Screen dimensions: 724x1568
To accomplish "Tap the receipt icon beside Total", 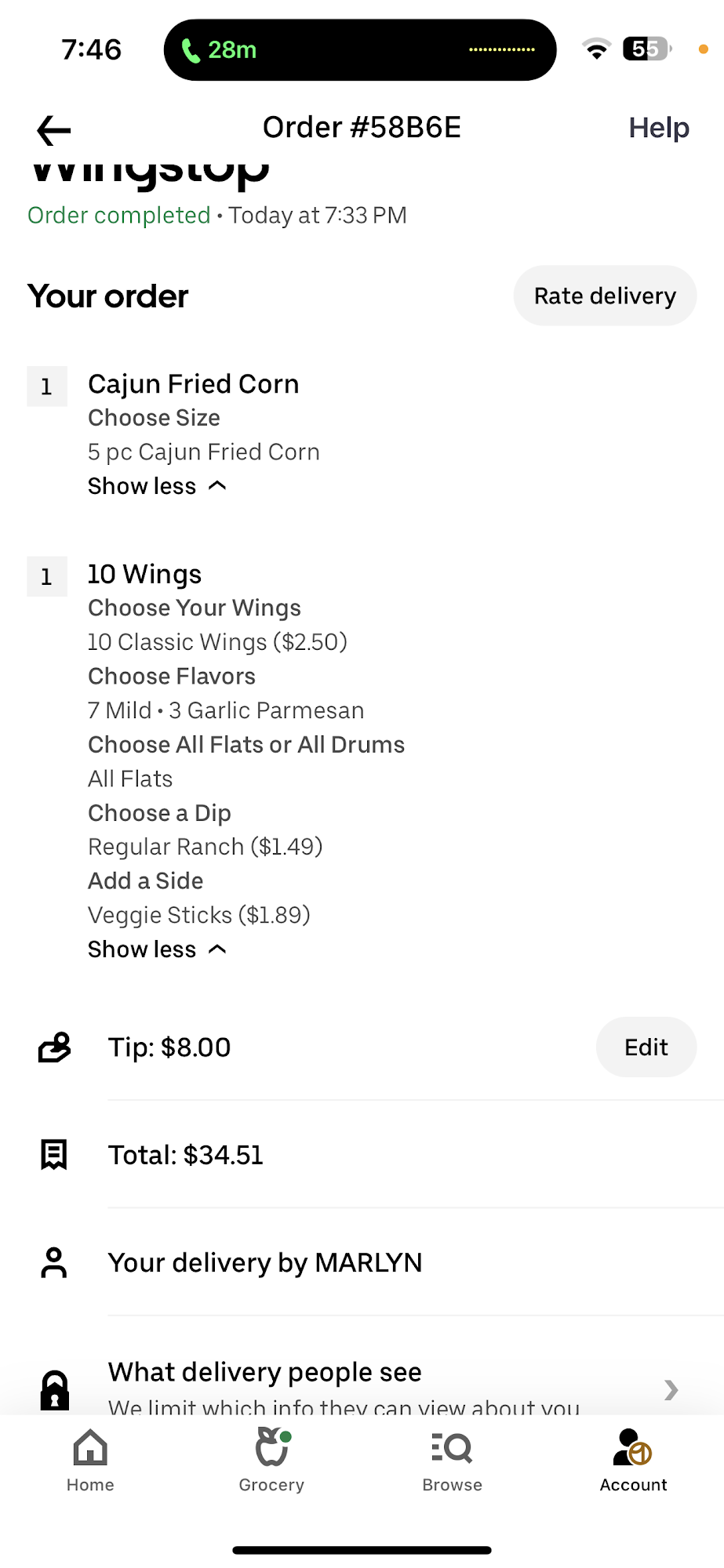I will pyautogui.click(x=54, y=1155).
